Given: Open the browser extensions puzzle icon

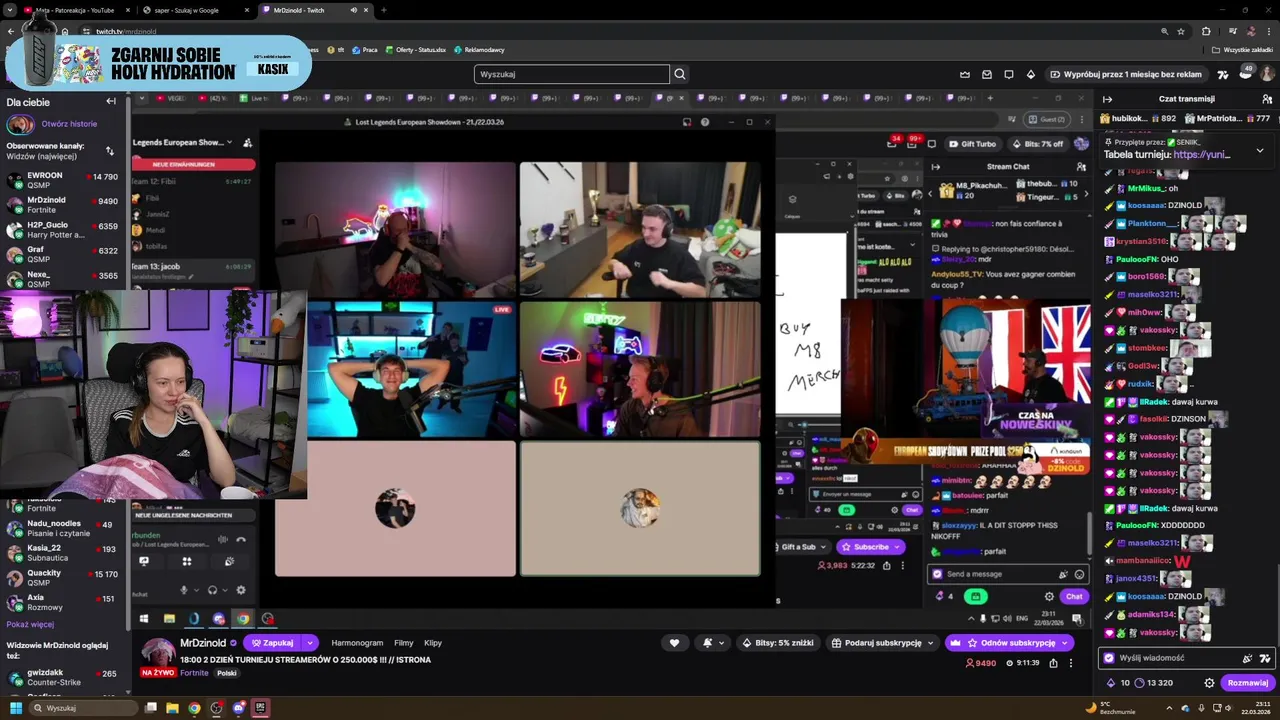Looking at the screenshot, I should tap(1206, 31).
